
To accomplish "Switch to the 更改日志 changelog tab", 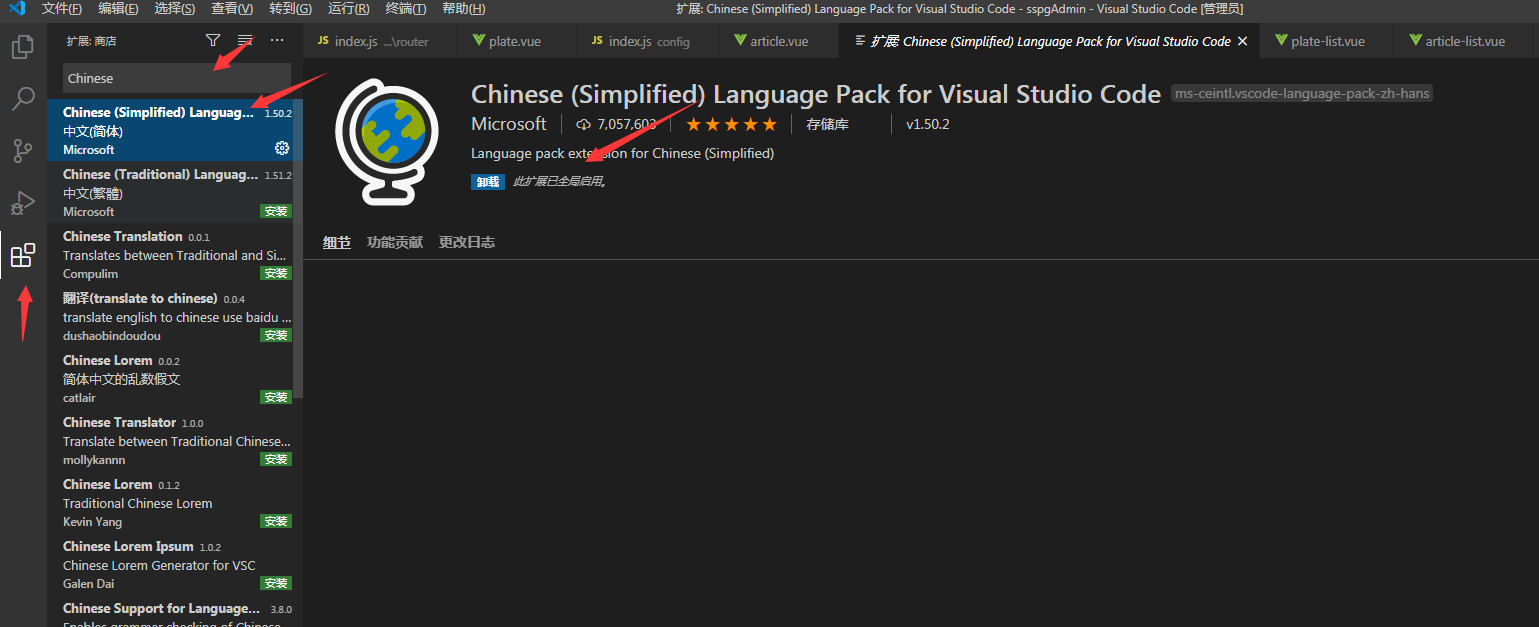I will [467, 242].
